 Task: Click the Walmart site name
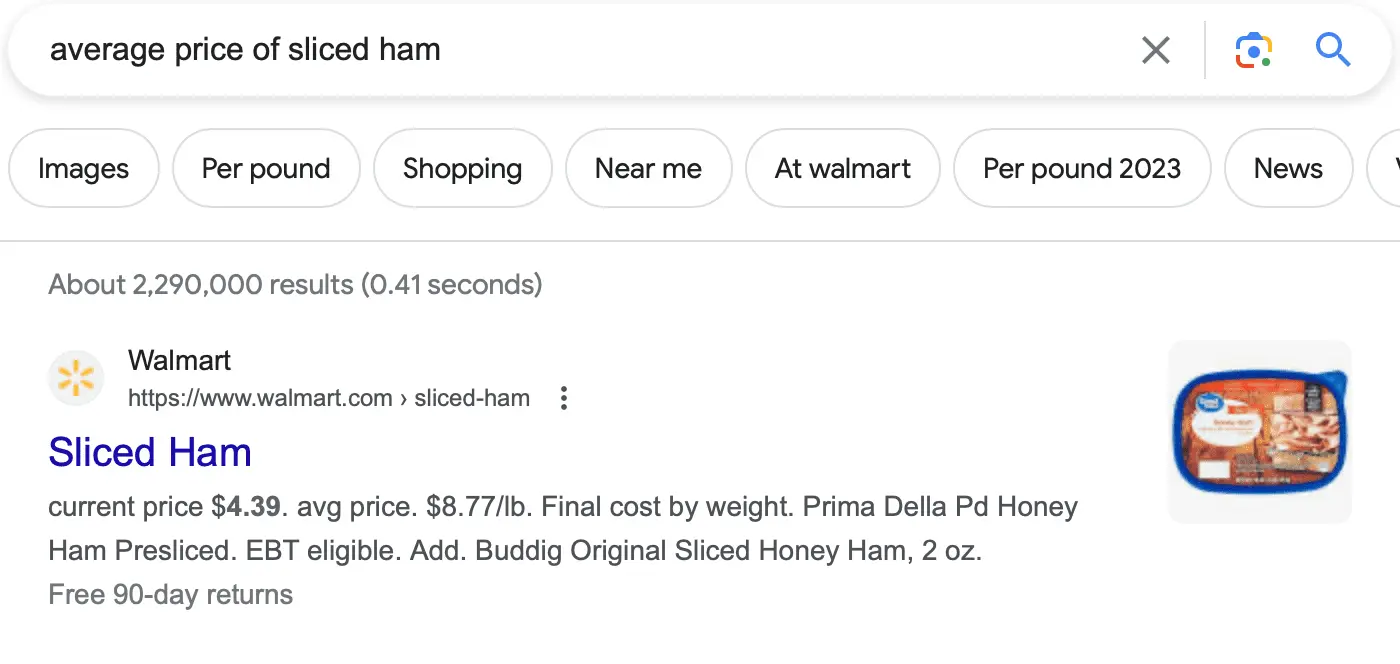pos(180,361)
